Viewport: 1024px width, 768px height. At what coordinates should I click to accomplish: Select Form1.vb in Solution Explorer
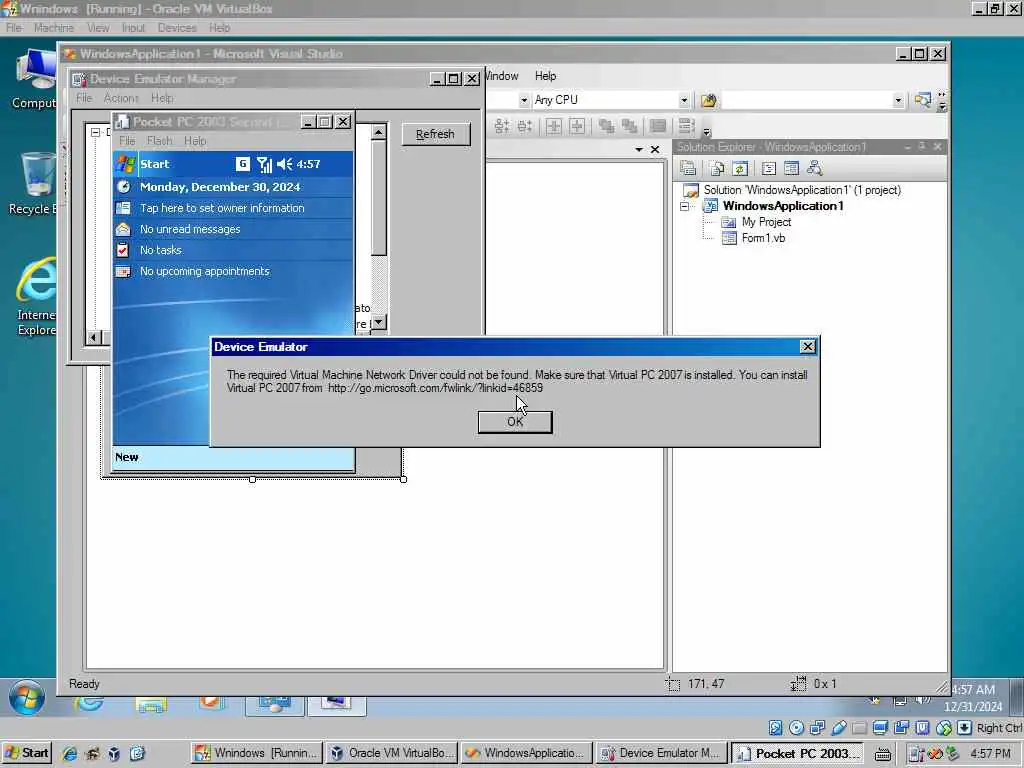763,238
